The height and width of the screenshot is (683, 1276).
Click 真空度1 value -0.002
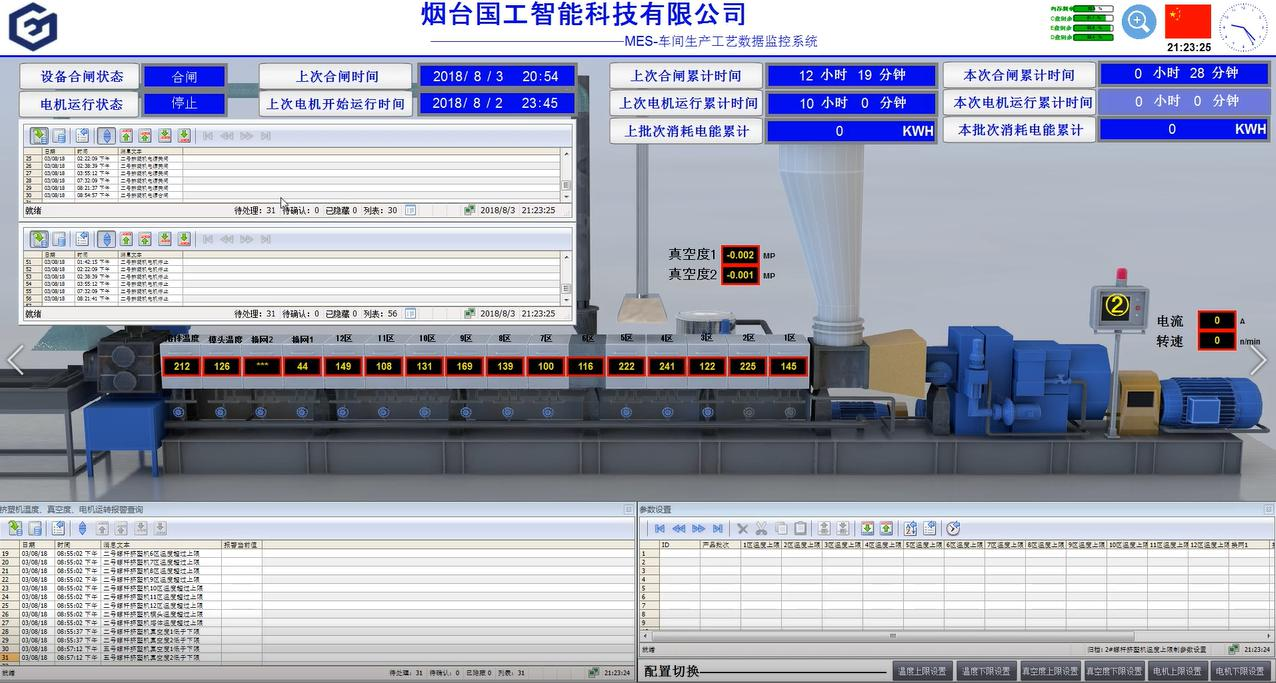(740, 256)
